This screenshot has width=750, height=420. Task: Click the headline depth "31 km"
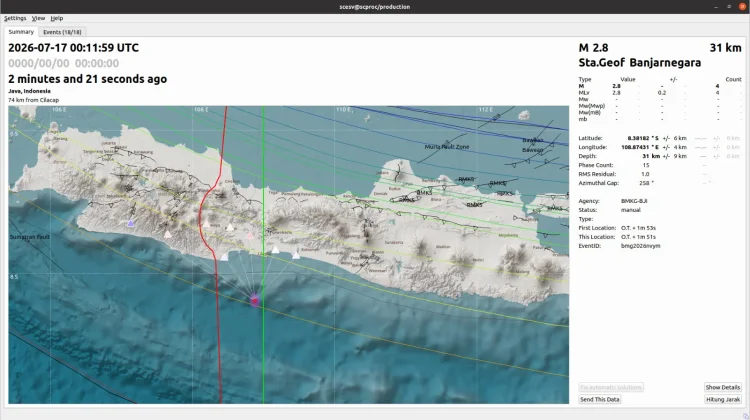(725, 48)
